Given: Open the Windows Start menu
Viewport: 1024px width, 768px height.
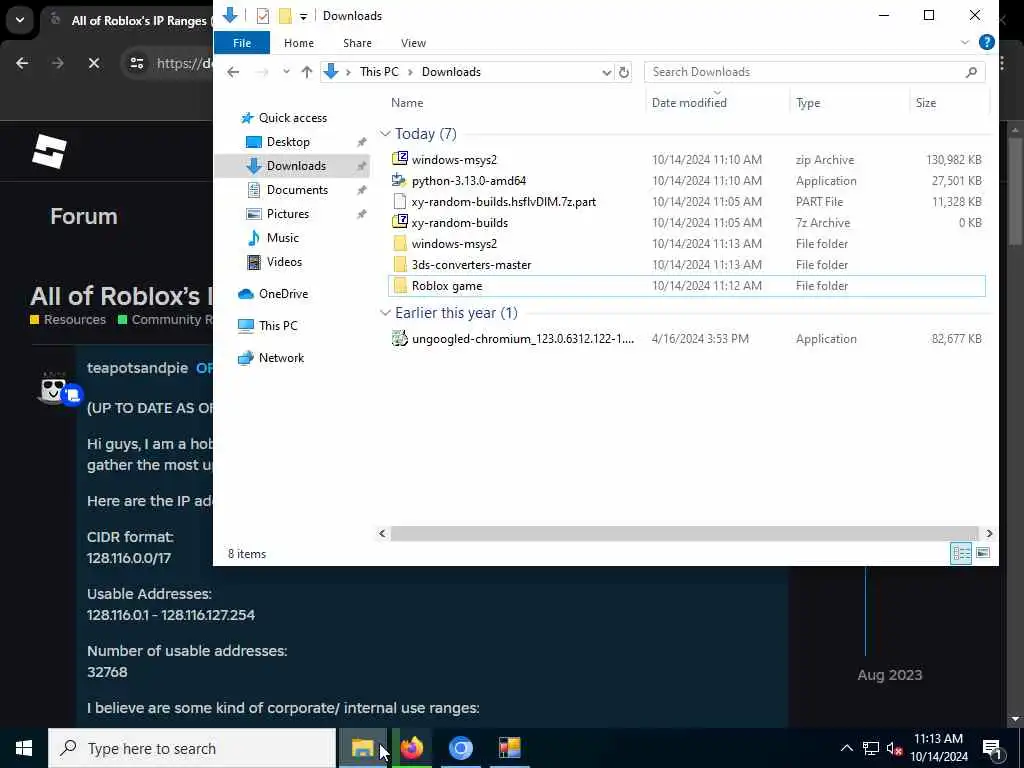Looking at the screenshot, I should pyautogui.click(x=24, y=748).
